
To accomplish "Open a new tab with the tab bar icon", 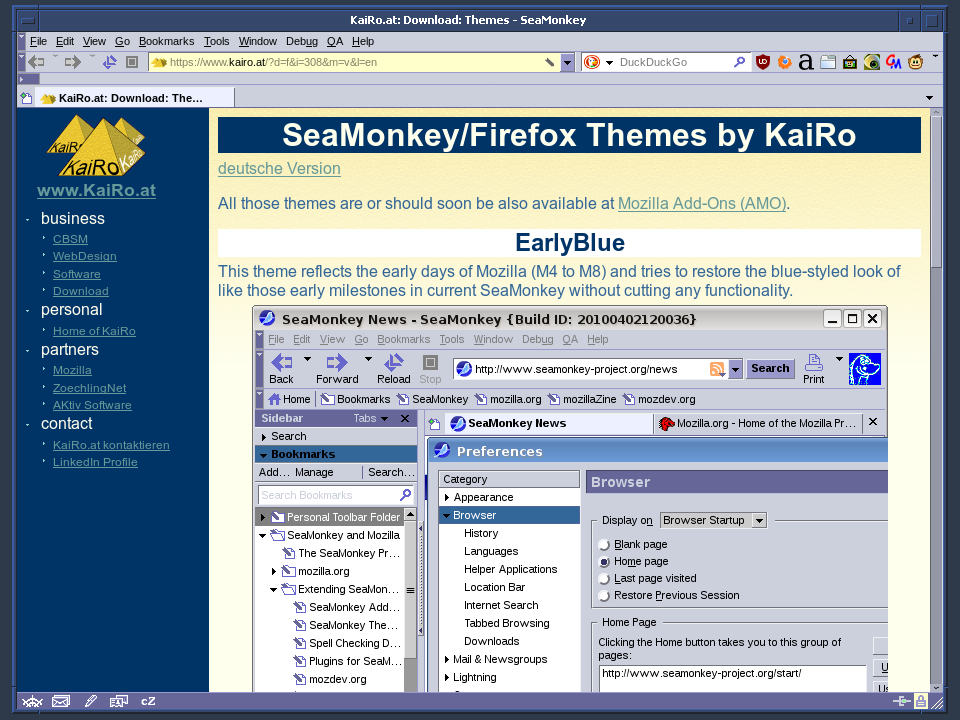I will pyautogui.click(x=26, y=98).
